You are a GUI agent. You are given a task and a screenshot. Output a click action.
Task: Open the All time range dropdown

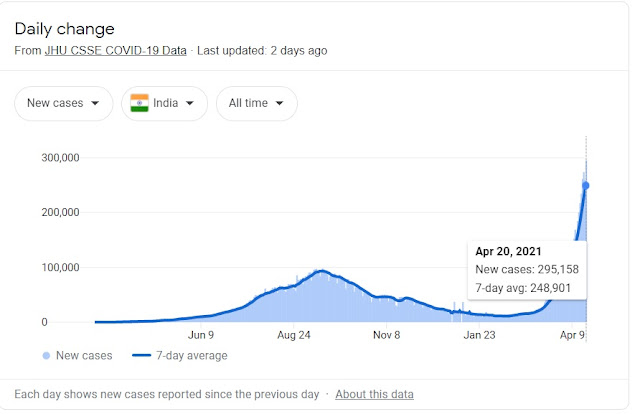(257, 103)
